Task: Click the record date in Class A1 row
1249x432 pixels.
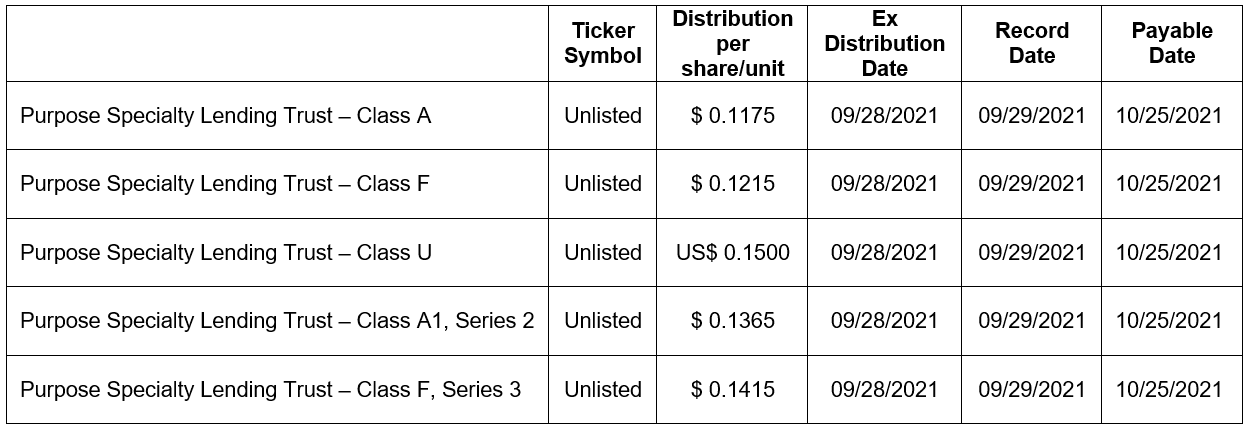Action: [1031, 321]
